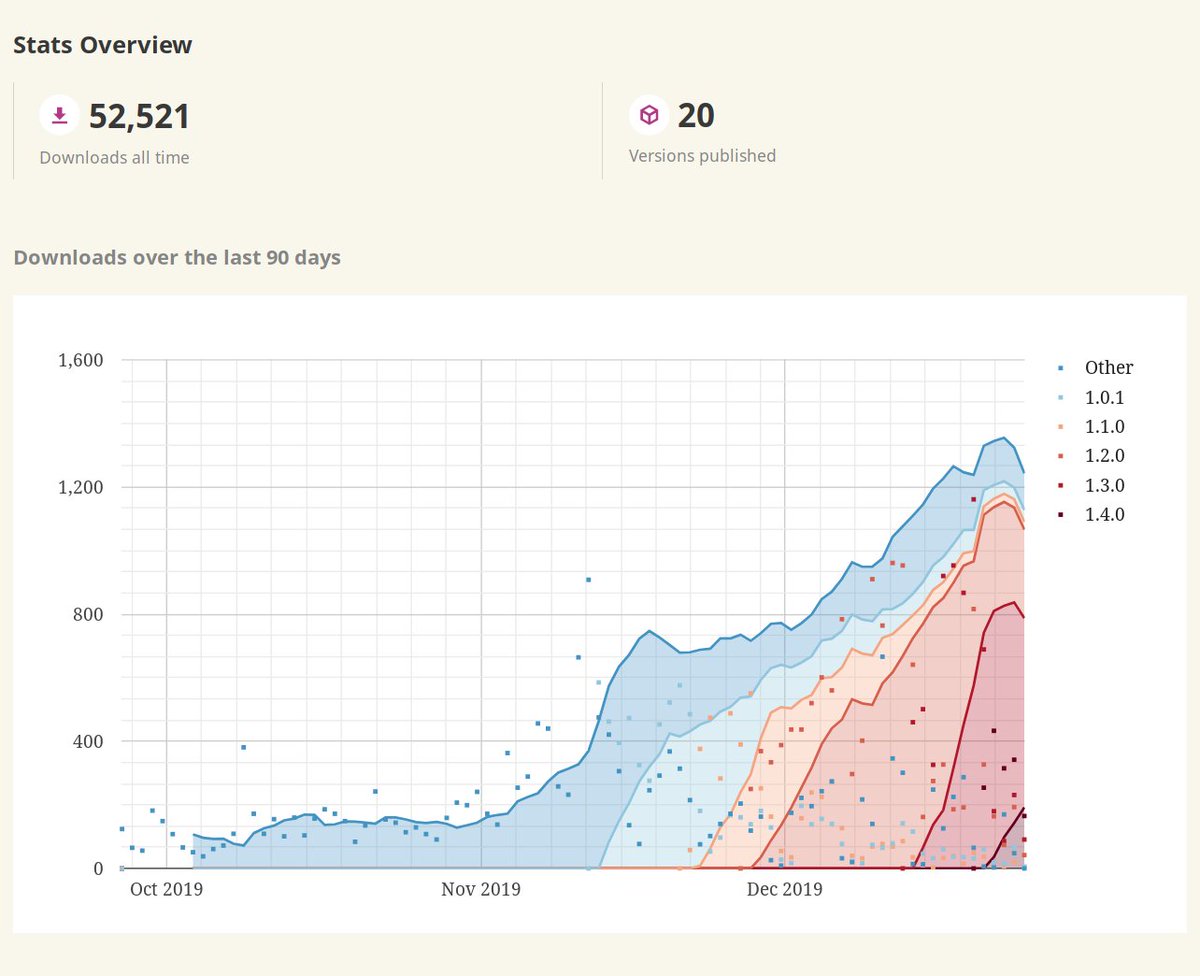
Task: Select the 1.0.1 label in the legend
Action: point(1103,396)
